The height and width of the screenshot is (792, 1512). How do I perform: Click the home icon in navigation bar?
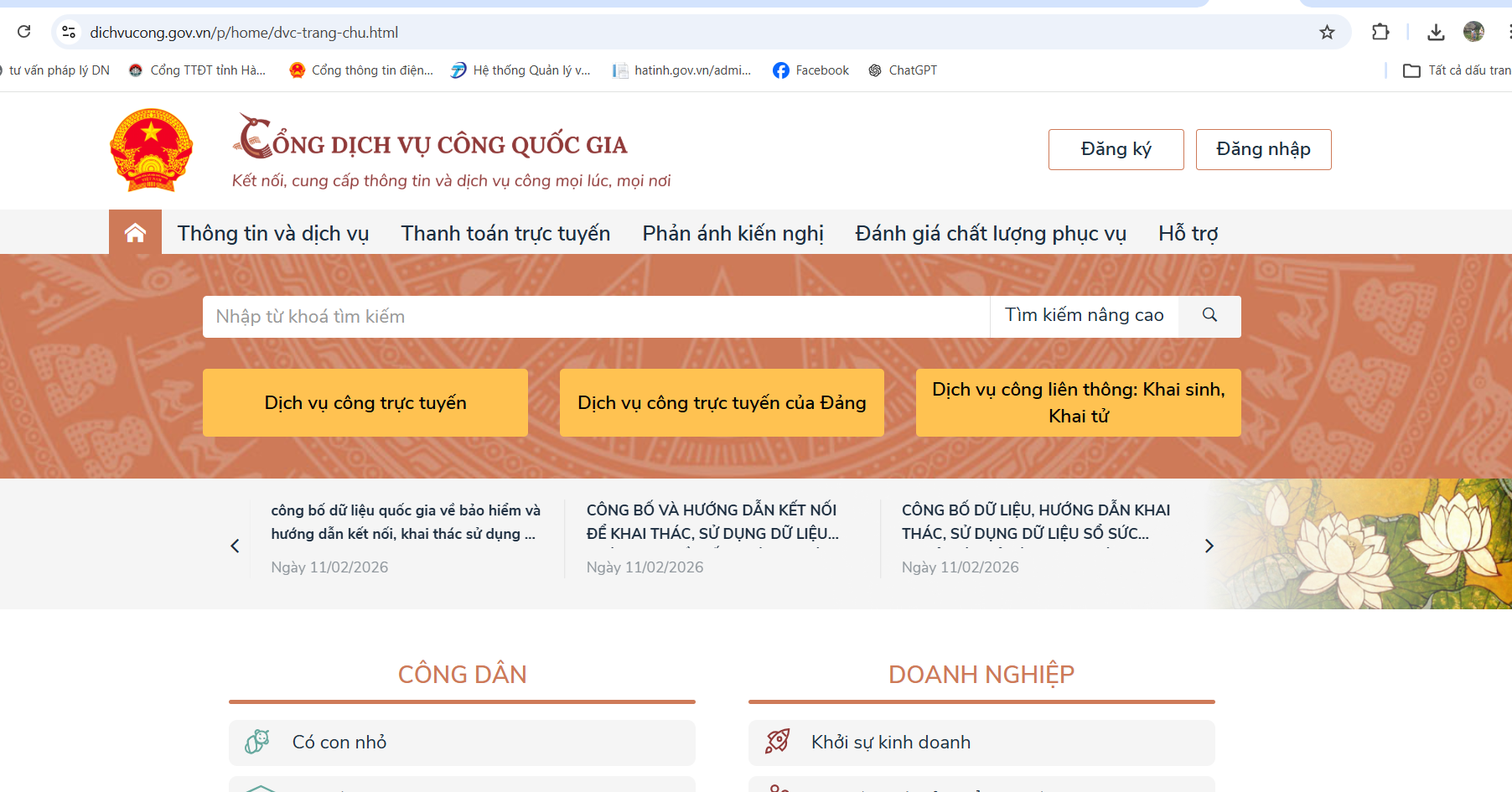point(135,232)
